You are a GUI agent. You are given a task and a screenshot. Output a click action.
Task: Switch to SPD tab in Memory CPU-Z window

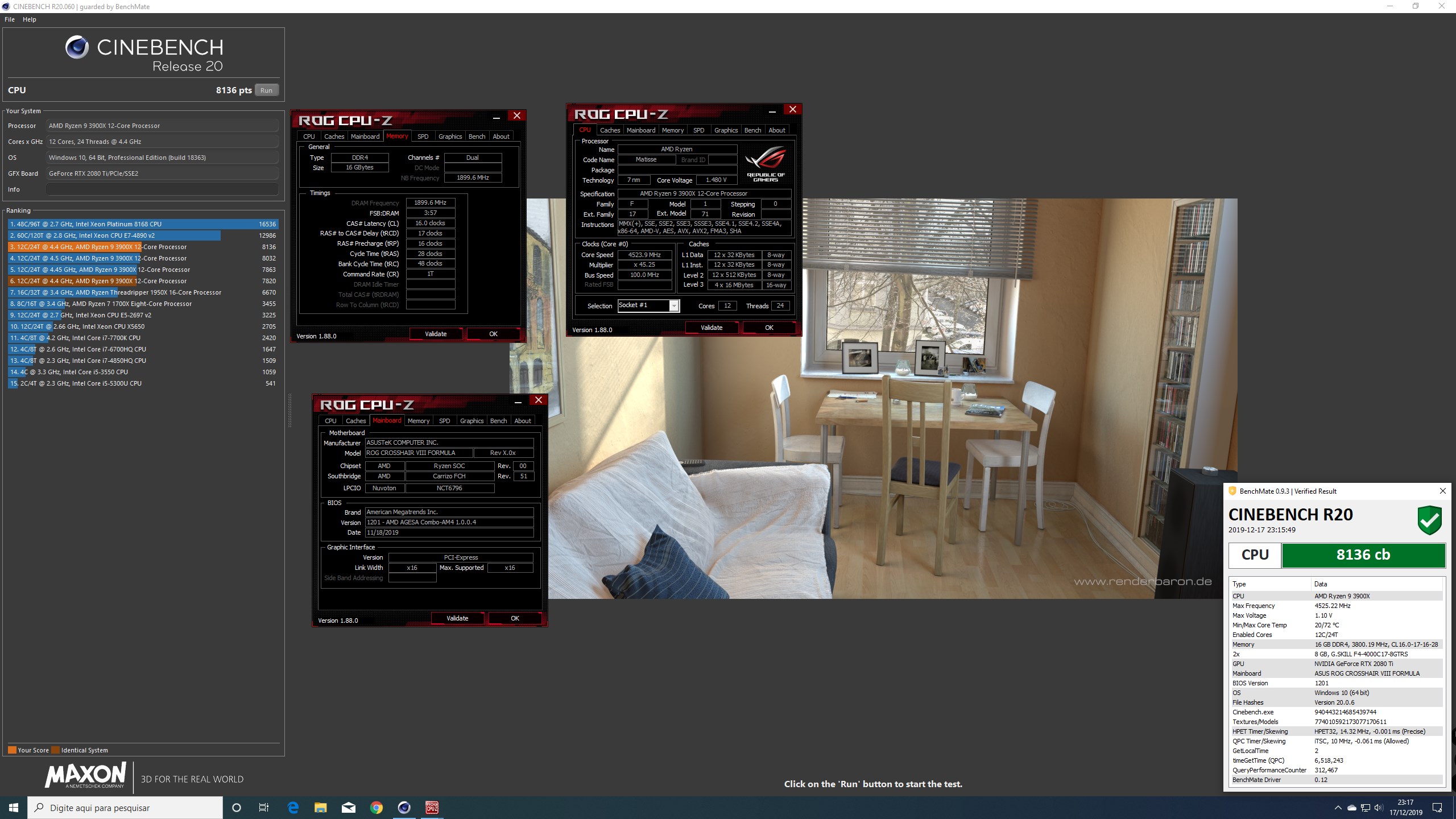[x=423, y=136]
